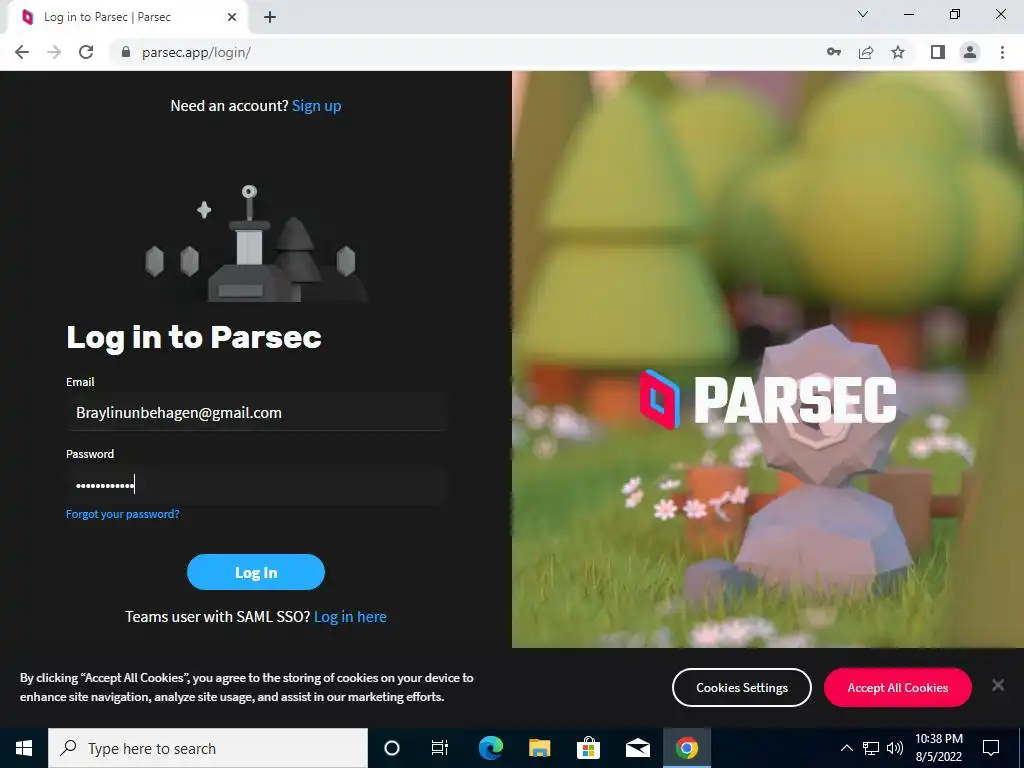Dismiss cookie banner with X
The width and height of the screenshot is (1024, 768).
997,685
